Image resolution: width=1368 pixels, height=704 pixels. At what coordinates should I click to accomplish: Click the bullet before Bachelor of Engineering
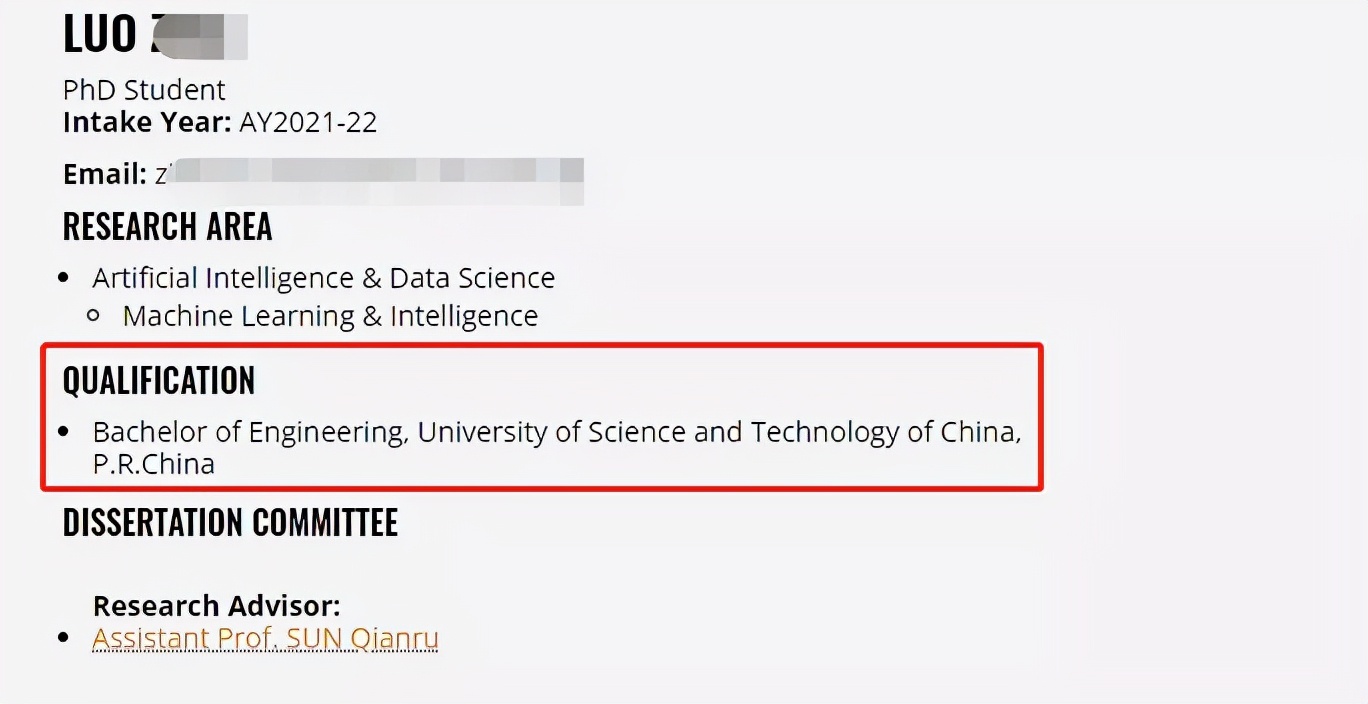coord(65,433)
